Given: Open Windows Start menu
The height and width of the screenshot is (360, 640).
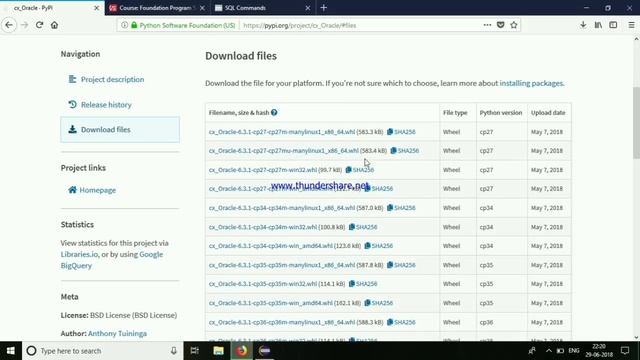Looking at the screenshot, I should click(x=11, y=351).
